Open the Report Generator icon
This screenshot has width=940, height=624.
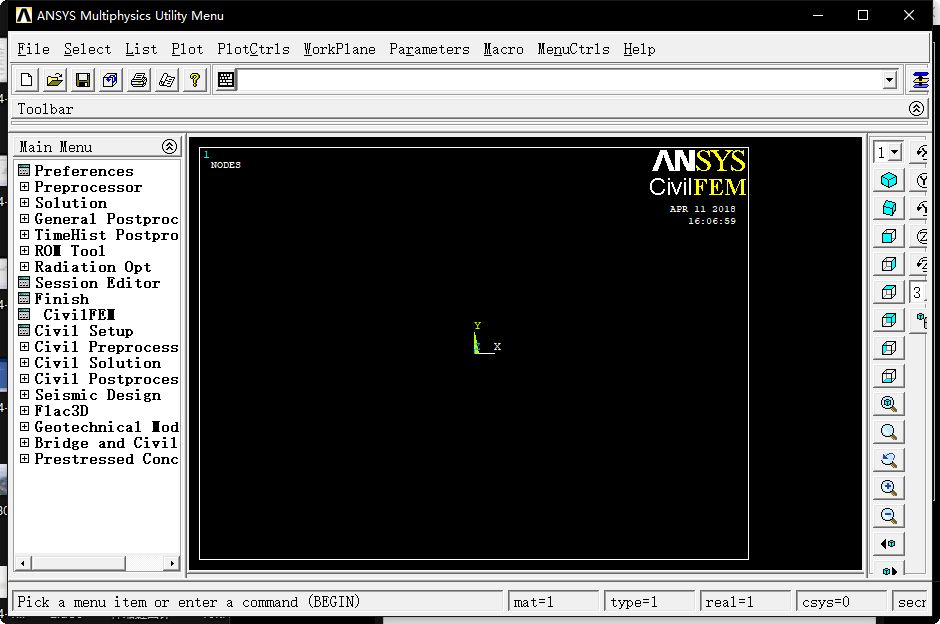(167, 80)
